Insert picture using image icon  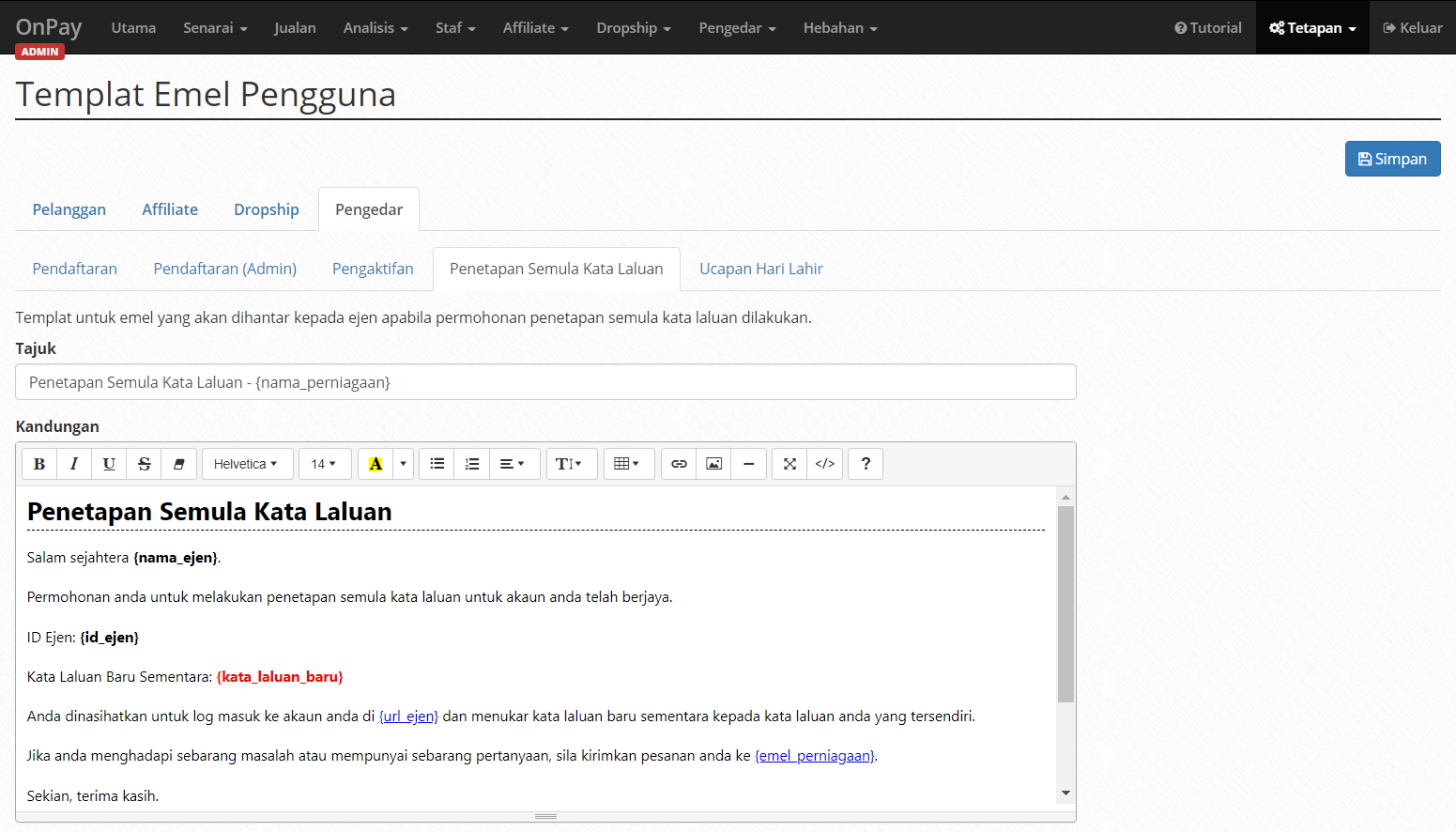713,464
